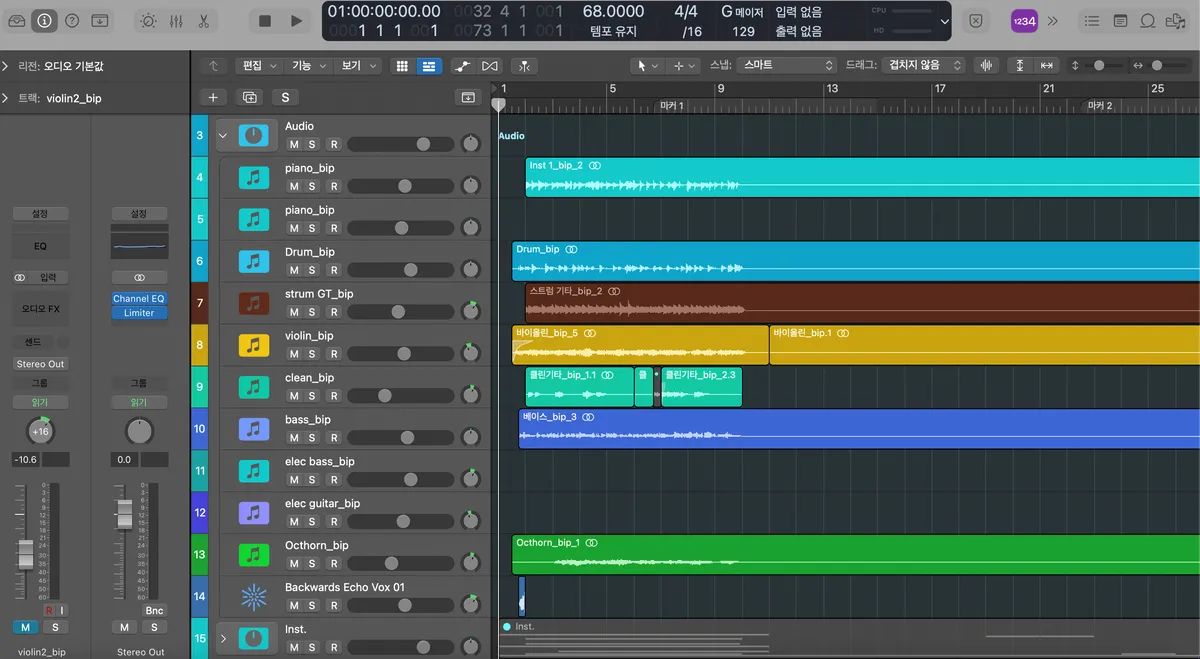Click the Channel EQ plugin slot
This screenshot has width=1200, height=659.
pos(139,298)
